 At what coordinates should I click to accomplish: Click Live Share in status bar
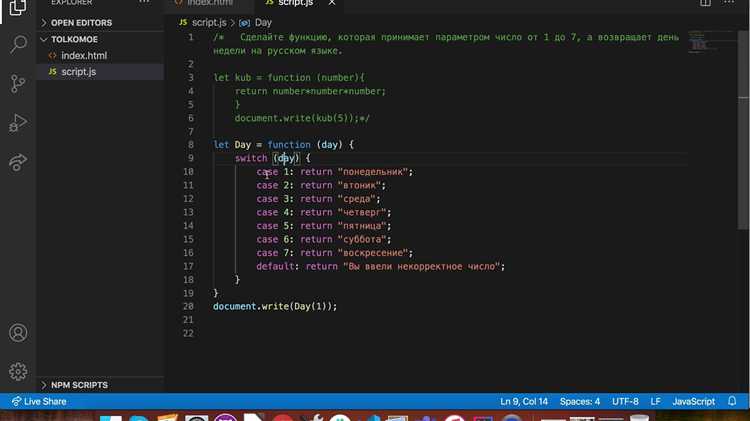pos(39,401)
